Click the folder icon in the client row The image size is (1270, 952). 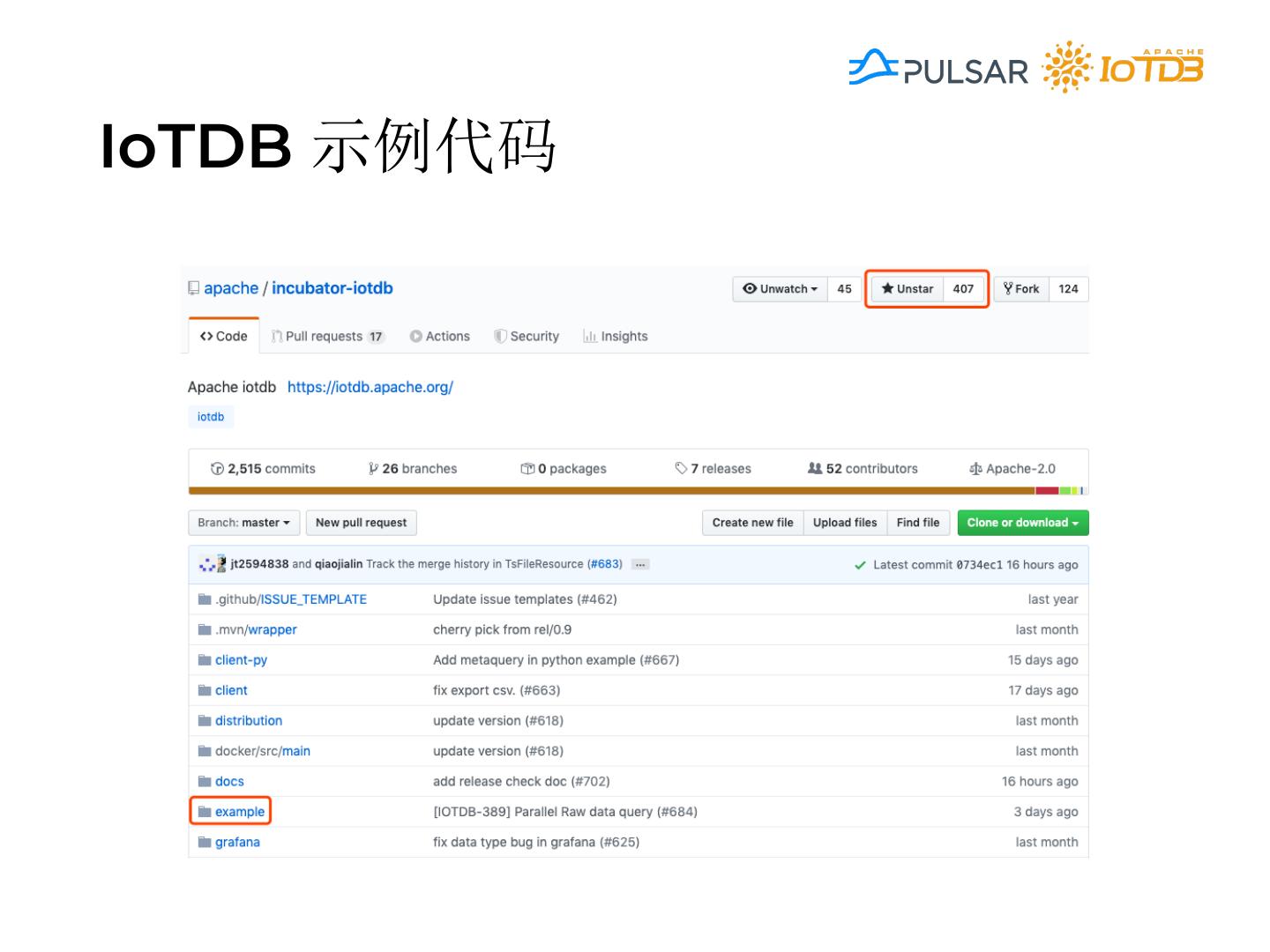click(x=205, y=690)
